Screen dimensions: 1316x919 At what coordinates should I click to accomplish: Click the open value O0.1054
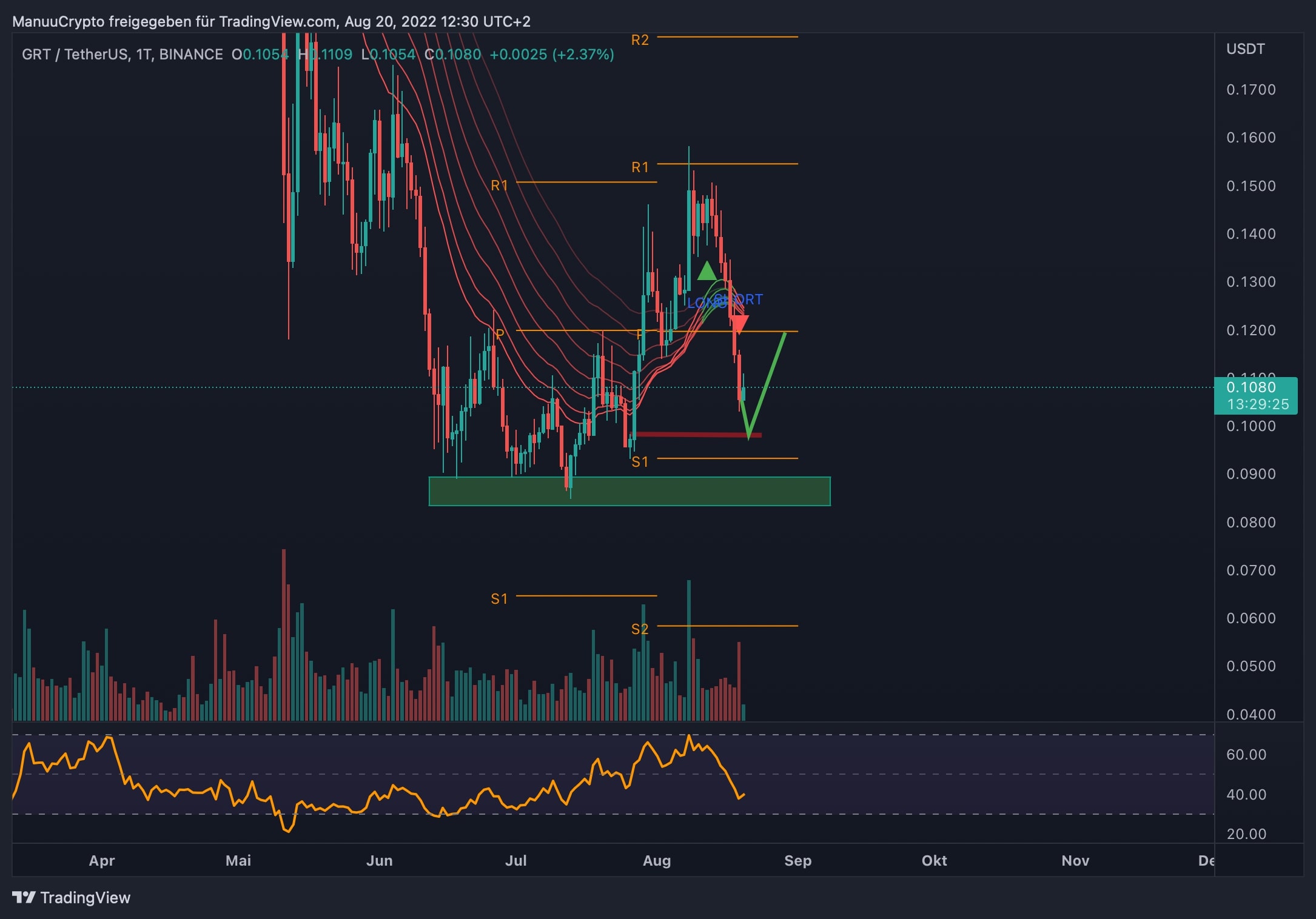tap(260, 55)
